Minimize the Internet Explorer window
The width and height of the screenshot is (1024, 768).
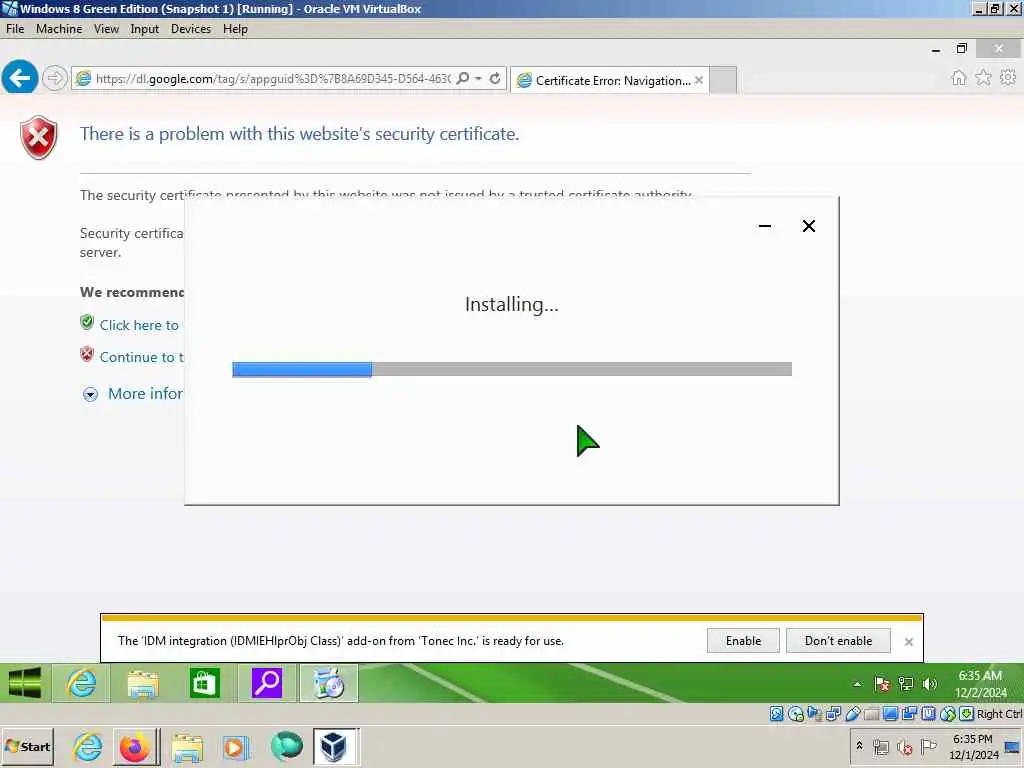point(936,50)
